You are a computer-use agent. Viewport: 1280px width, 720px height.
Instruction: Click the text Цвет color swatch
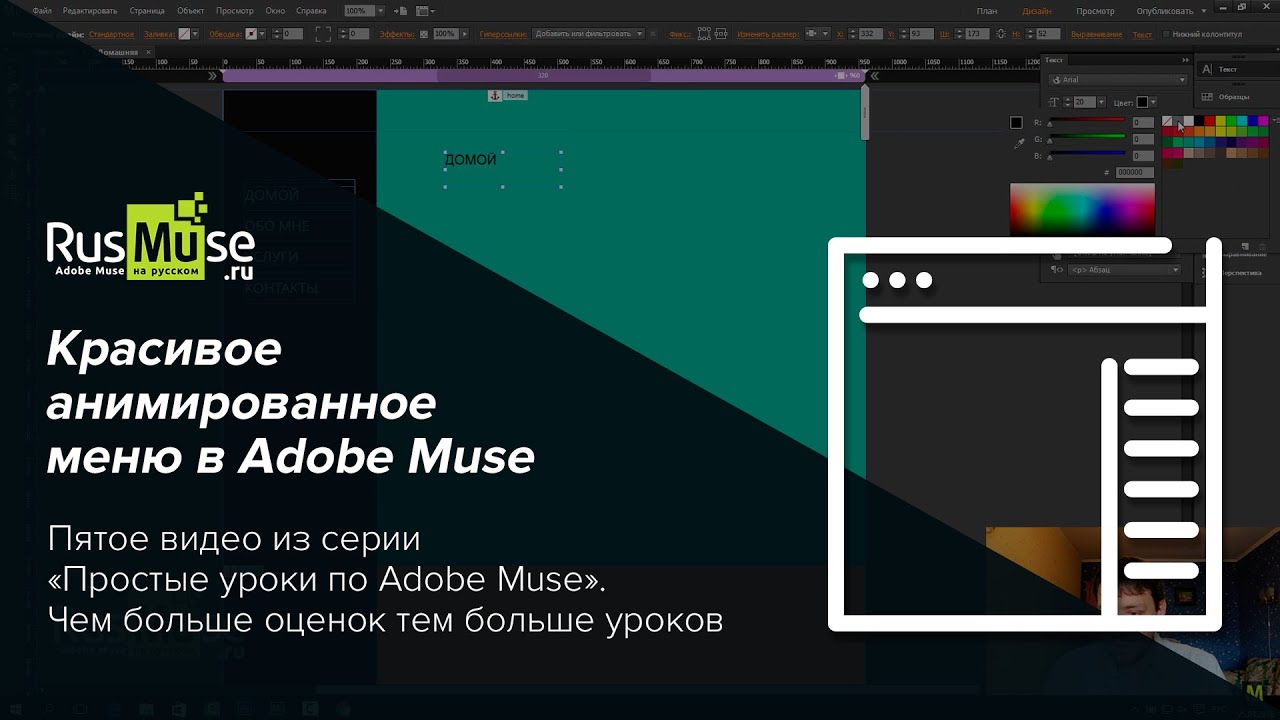click(1142, 102)
